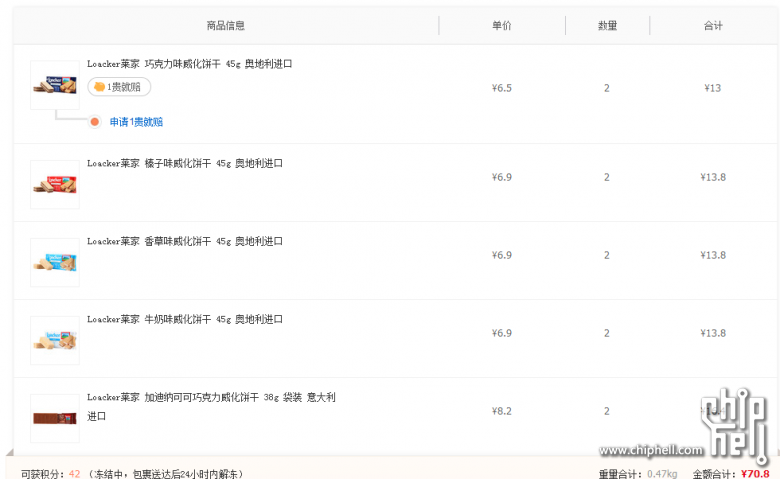Select unit price ¥6.9 in hazelnut row
The height and width of the screenshot is (479, 780).
501,177
